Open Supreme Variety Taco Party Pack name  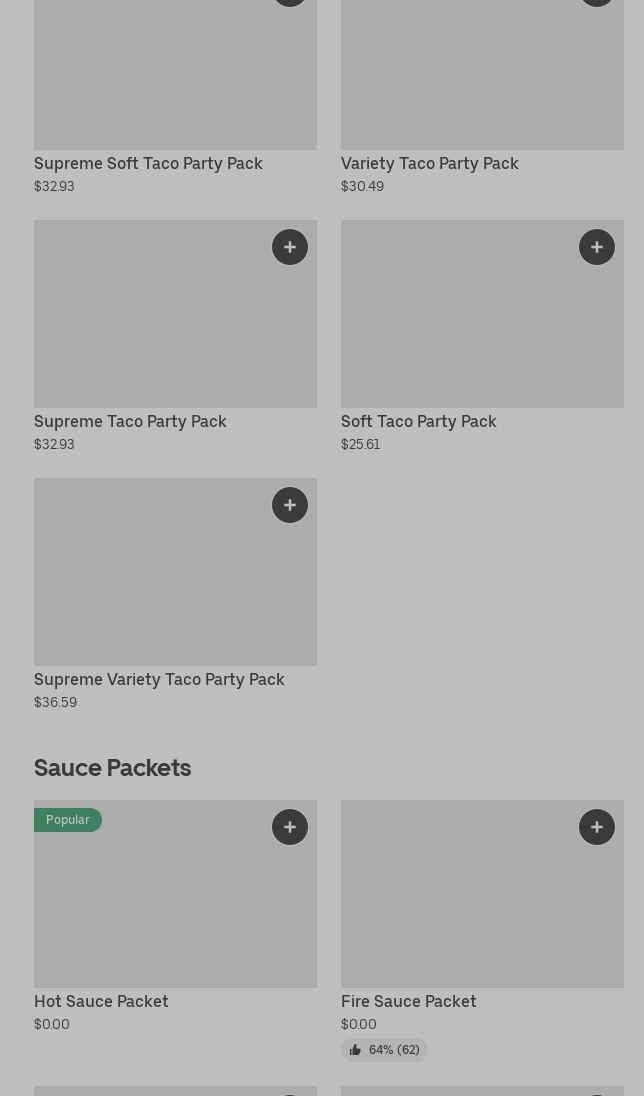[159, 679]
